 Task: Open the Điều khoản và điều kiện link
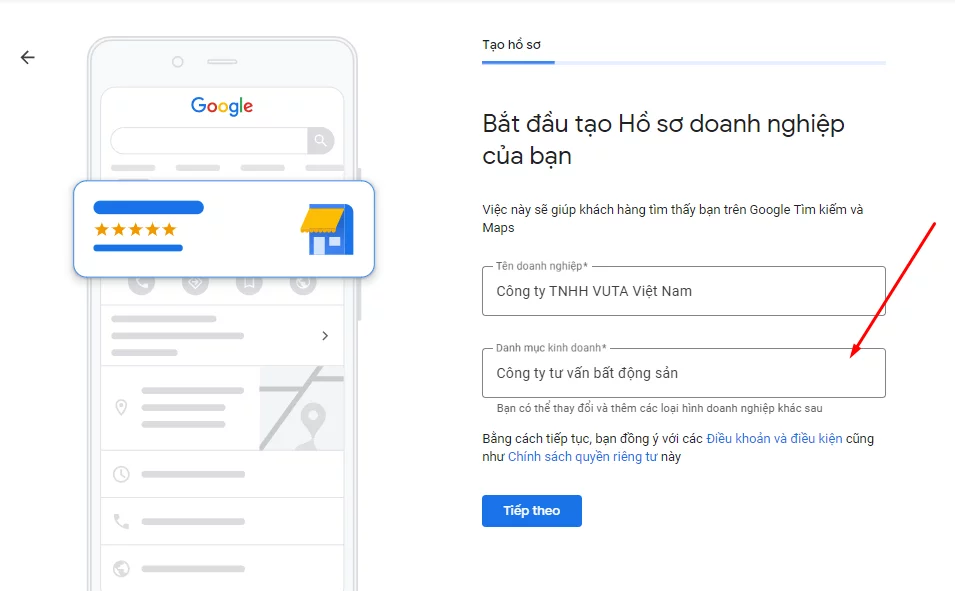pyautogui.click(x=774, y=439)
